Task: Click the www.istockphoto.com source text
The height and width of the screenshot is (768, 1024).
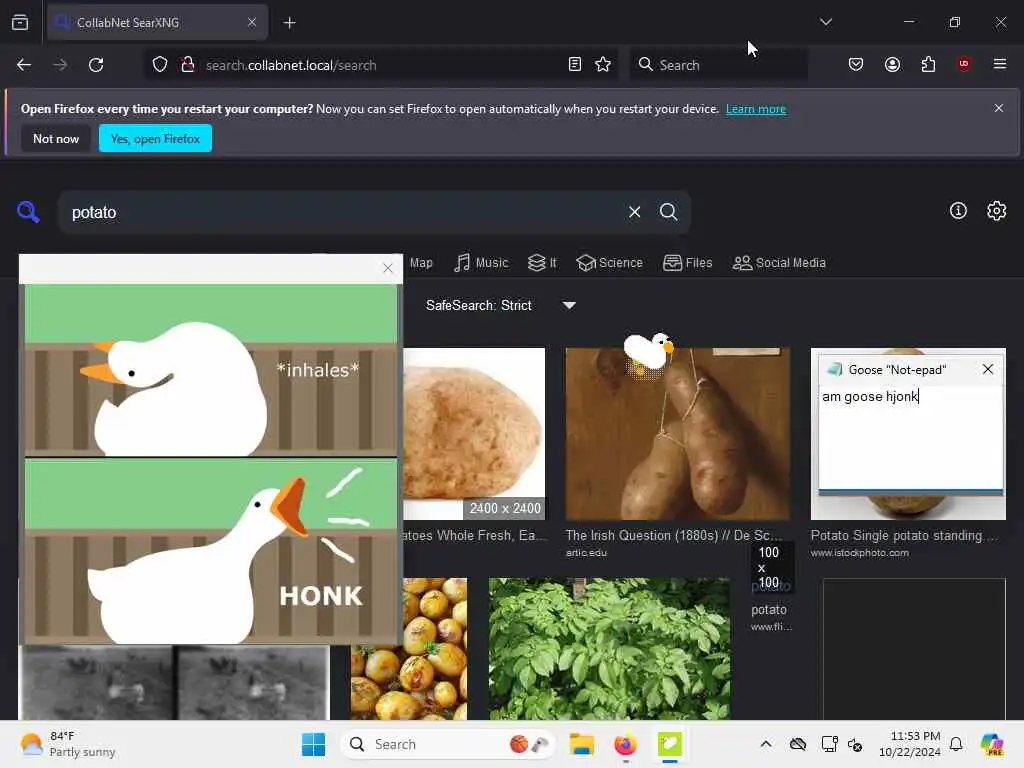Action: [x=859, y=552]
